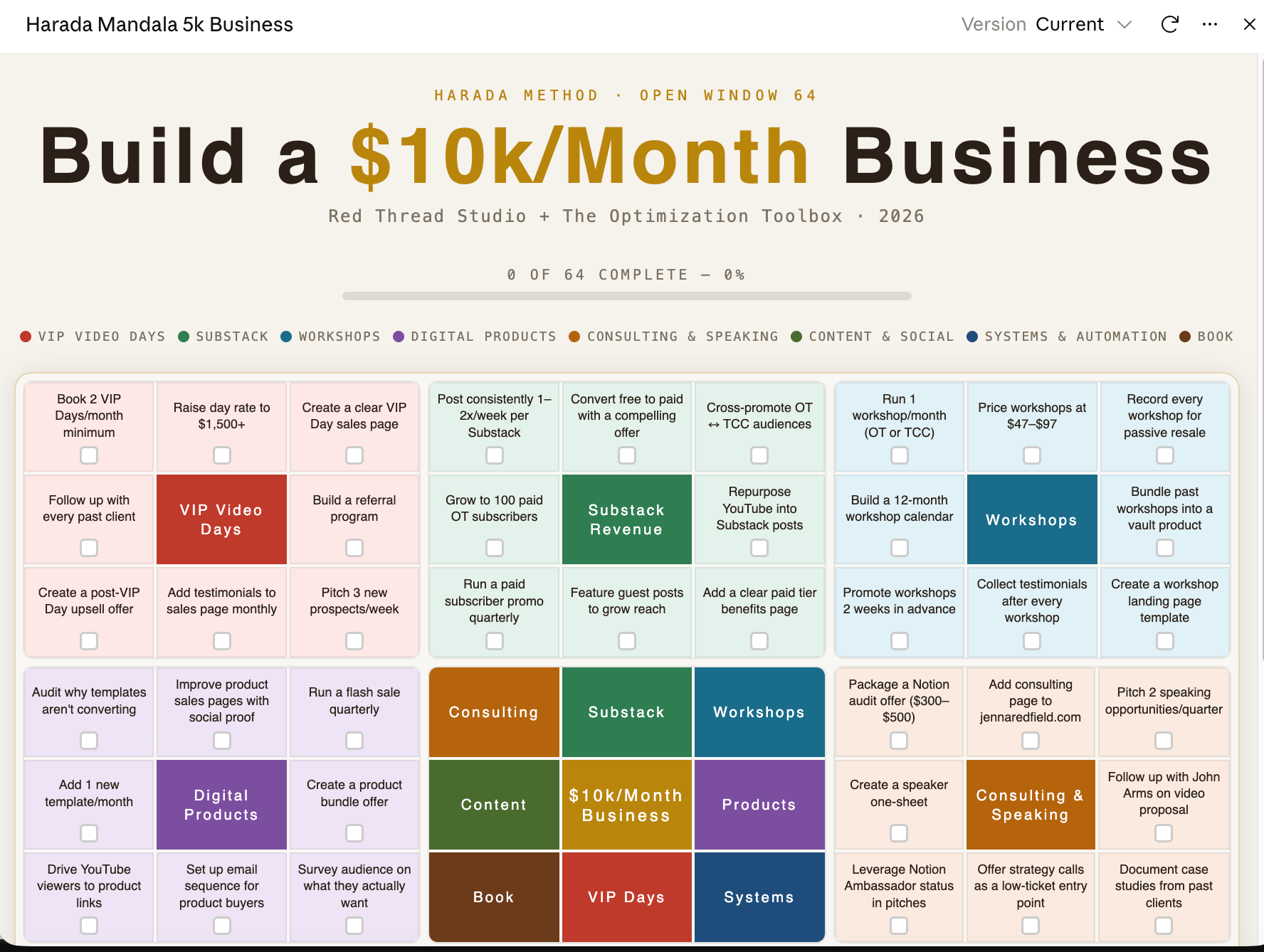1264x952 pixels.
Task: Select the center $10k/Month Business tile
Action: (x=626, y=805)
